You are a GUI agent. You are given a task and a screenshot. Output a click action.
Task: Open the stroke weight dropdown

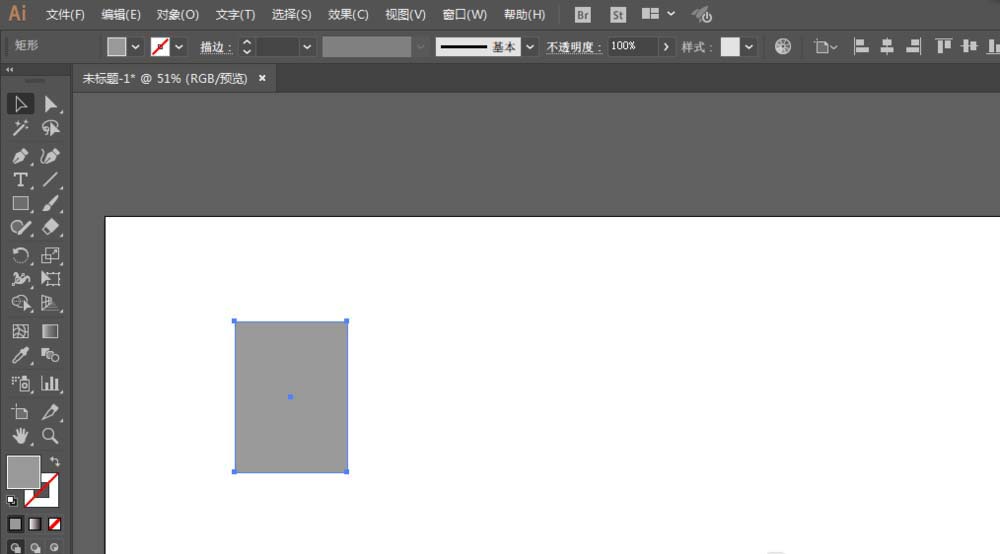[307, 47]
